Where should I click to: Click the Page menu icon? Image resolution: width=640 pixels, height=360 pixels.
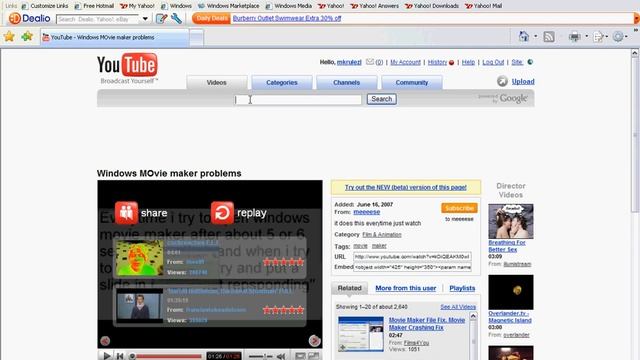(598, 37)
